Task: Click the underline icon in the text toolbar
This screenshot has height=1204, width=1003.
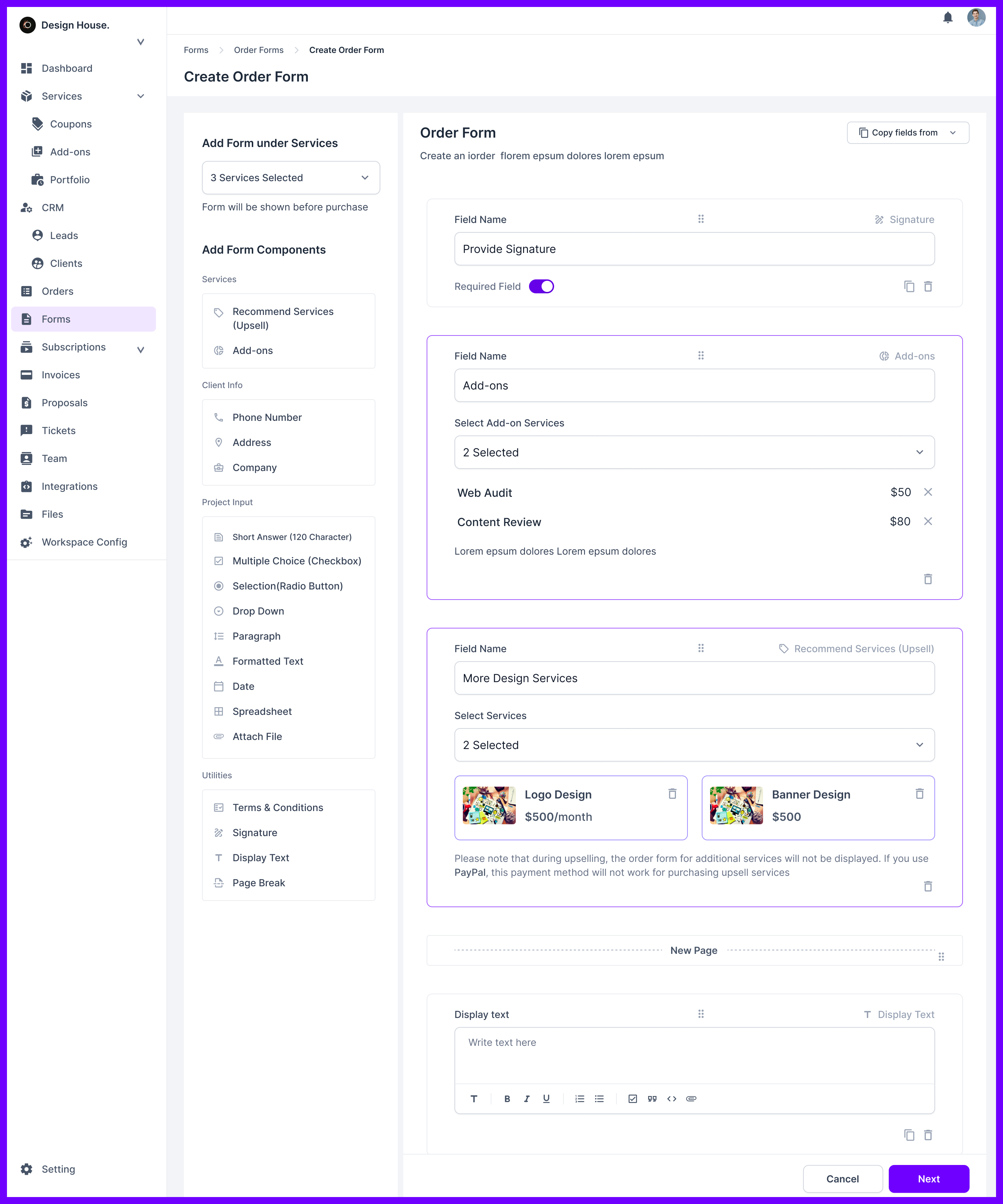Action: (x=546, y=1098)
